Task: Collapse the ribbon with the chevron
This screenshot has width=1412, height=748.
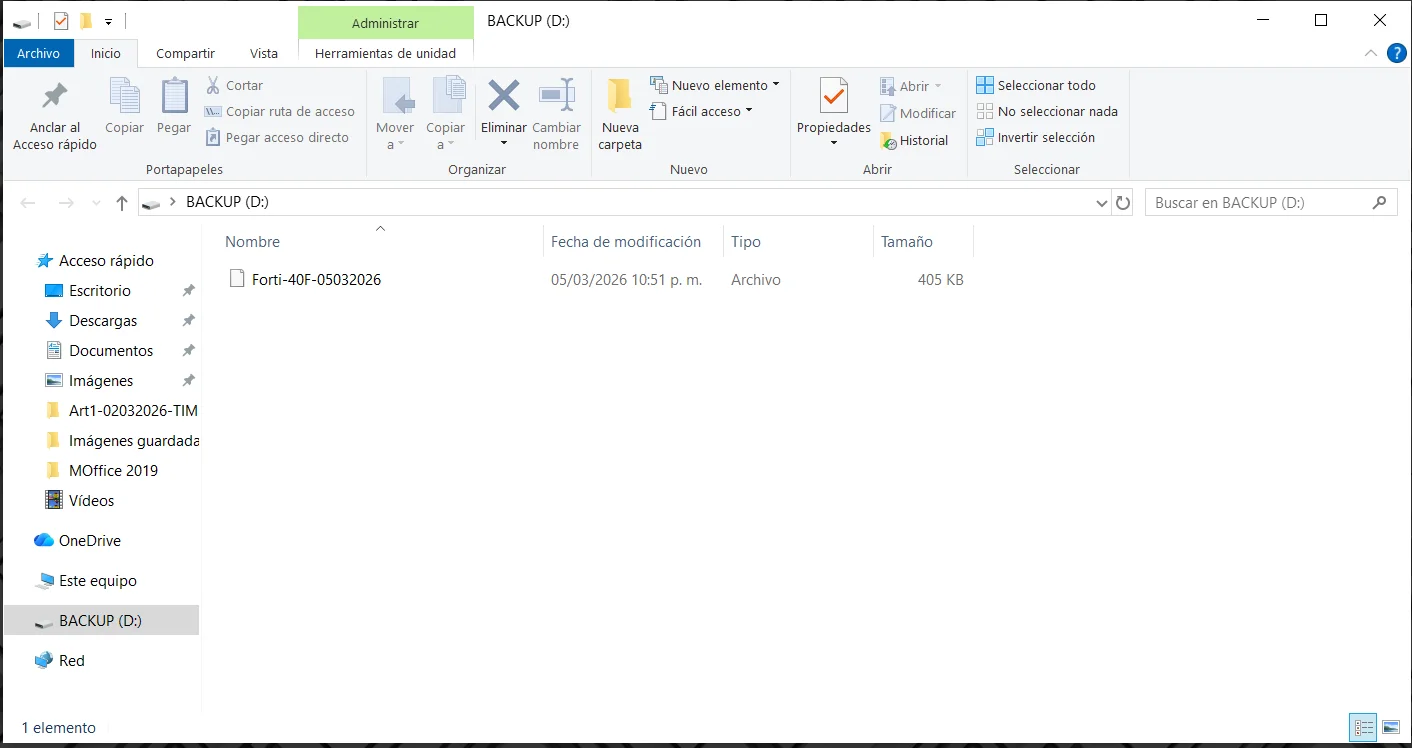Action: (1371, 54)
